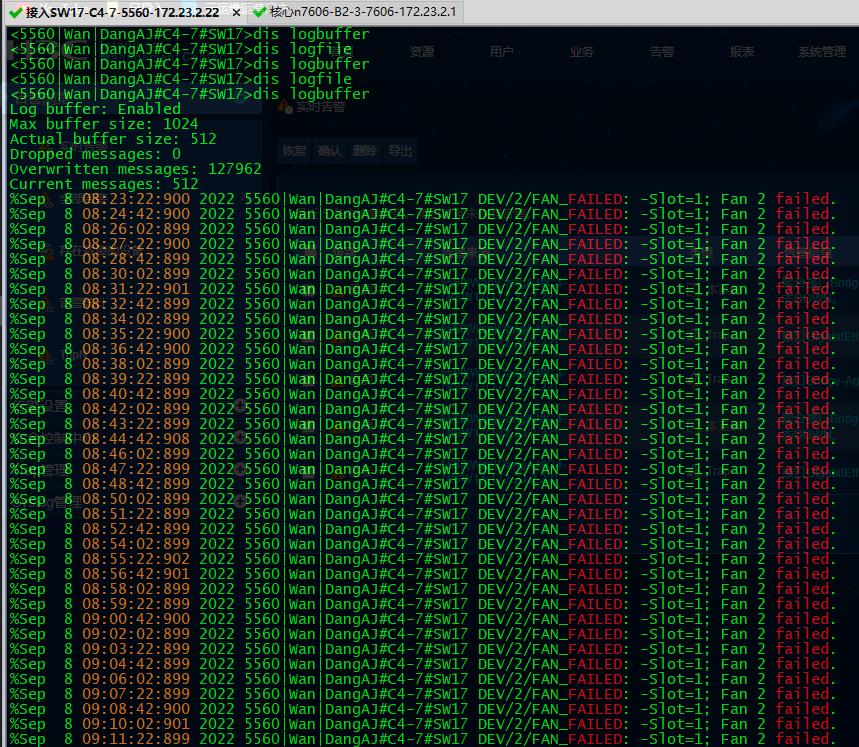The height and width of the screenshot is (747, 859).
Task: Click the 08:47:22:899 timestamp in the log
Action: (136, 469)
